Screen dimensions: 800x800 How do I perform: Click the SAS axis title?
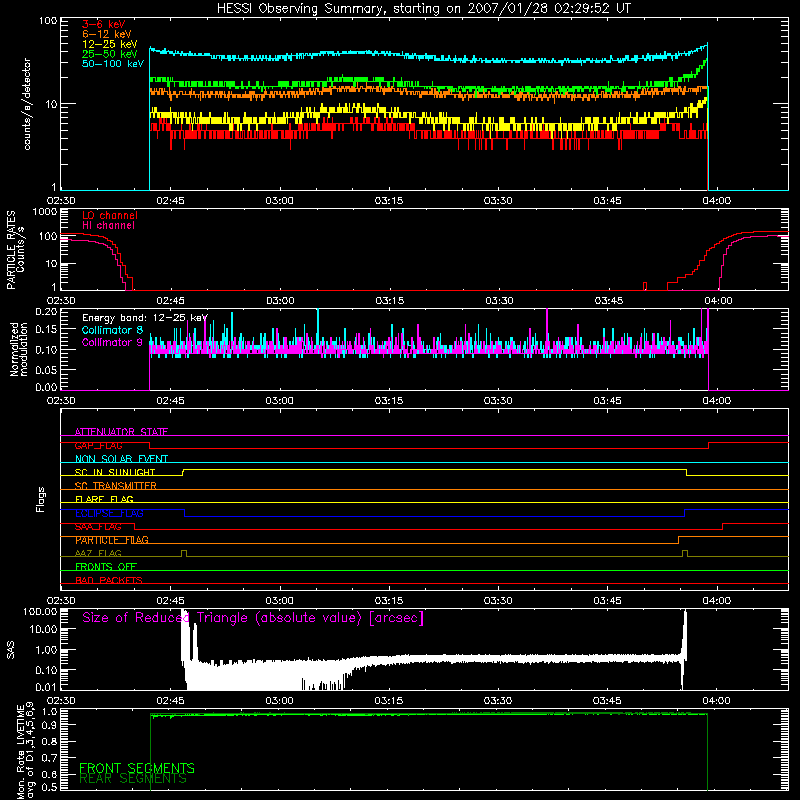[10, 649]
